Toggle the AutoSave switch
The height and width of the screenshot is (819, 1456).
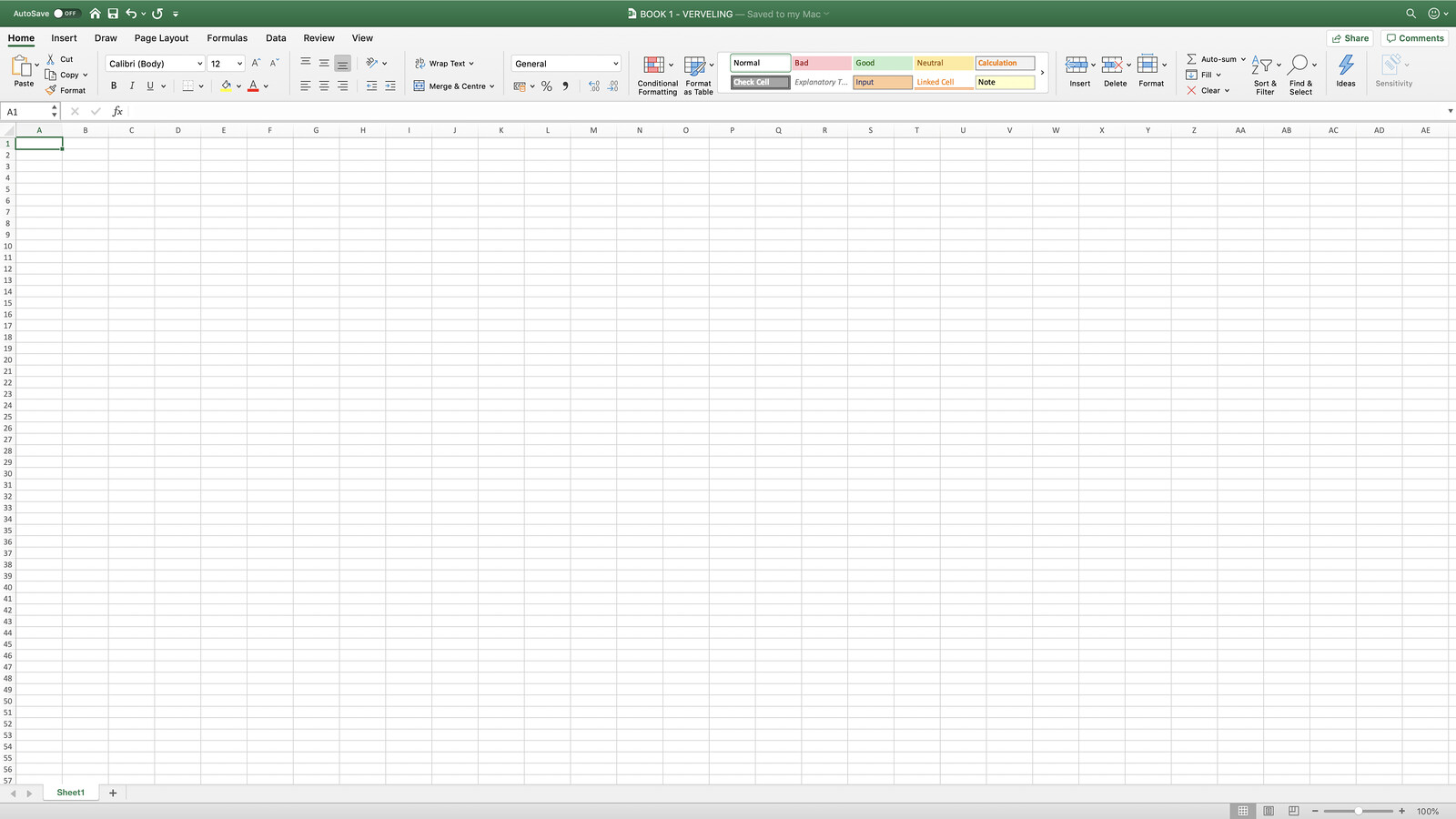pyautogui.click(x=66, y=14)
